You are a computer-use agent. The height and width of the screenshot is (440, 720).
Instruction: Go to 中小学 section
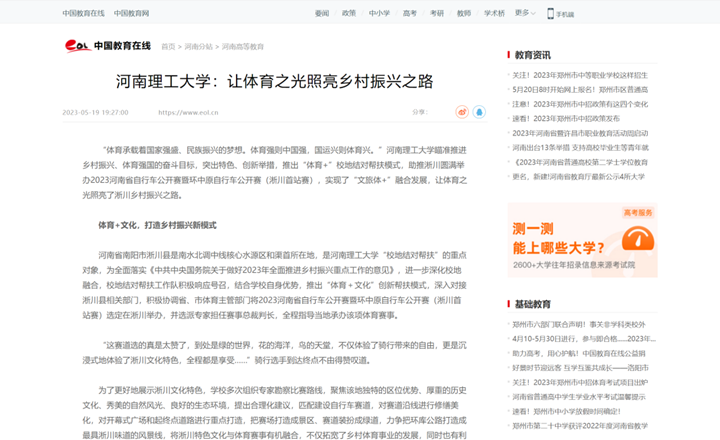pos(379,14)
